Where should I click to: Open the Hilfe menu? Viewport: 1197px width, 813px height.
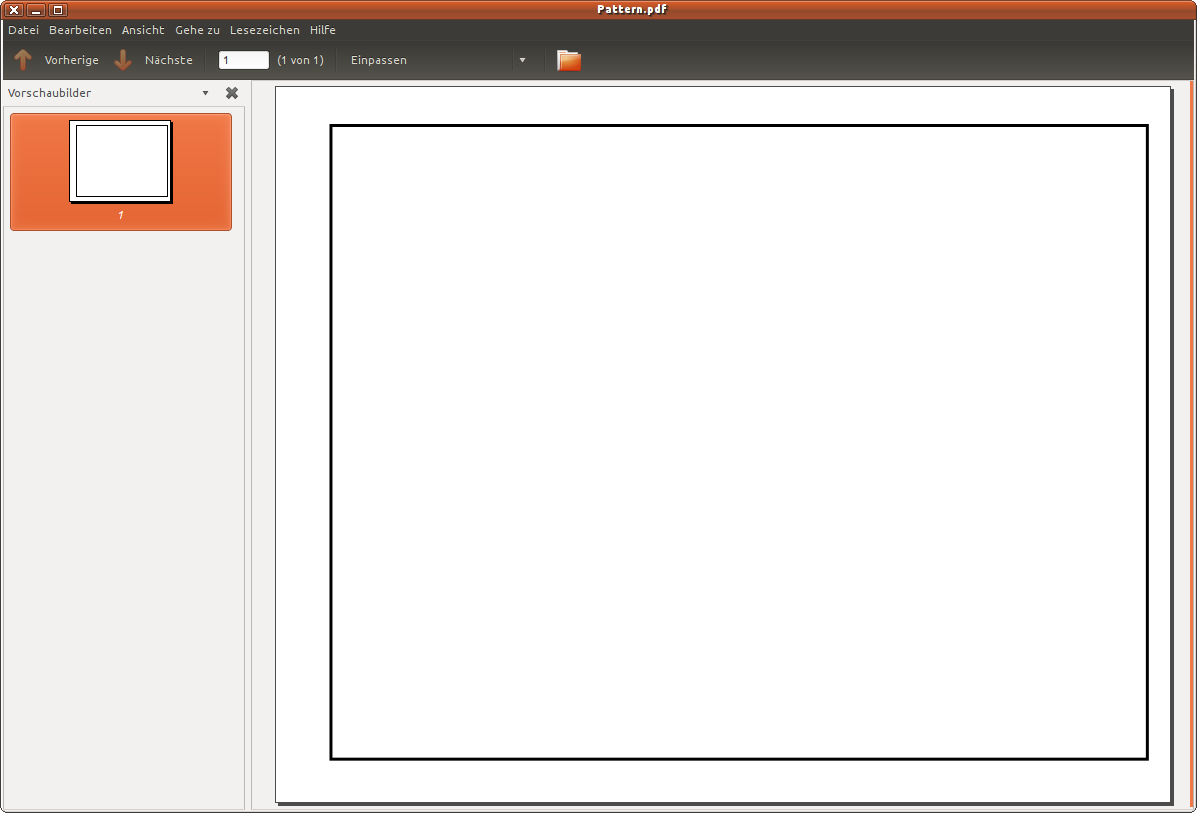pyautogui.click(x=323, y=30)
